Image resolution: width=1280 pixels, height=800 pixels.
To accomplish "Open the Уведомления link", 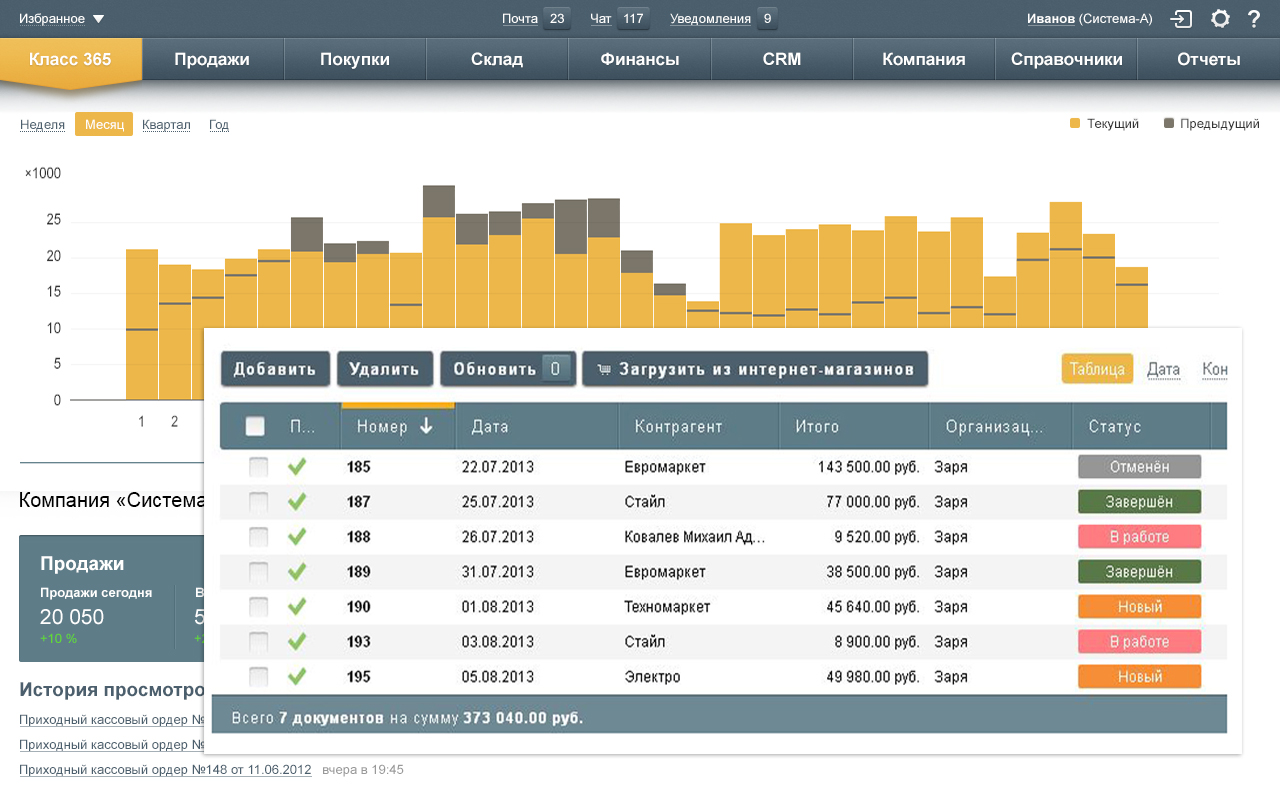I will coord(710,19).
